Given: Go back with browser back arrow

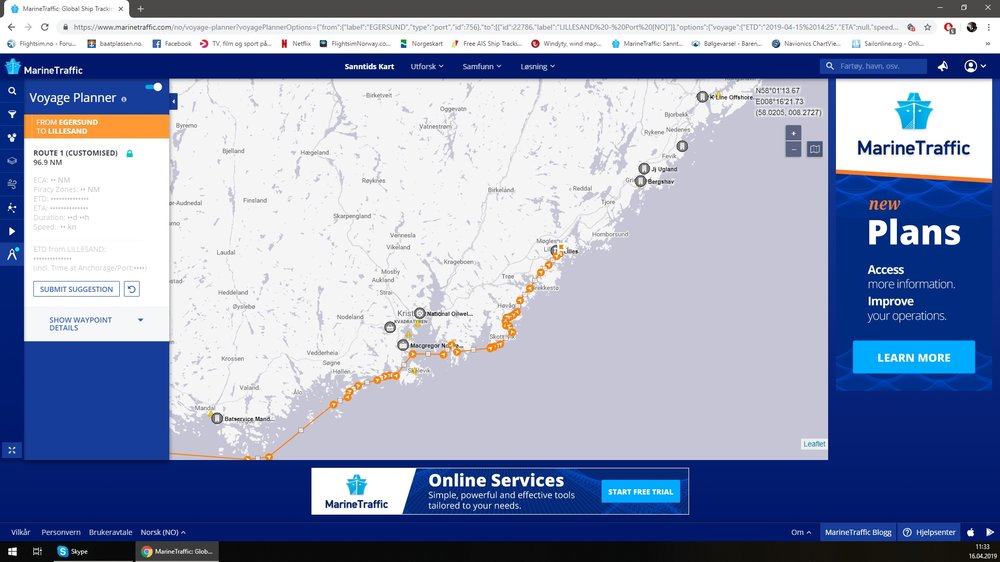Looking at the screenshot, I should coord(11,27).
